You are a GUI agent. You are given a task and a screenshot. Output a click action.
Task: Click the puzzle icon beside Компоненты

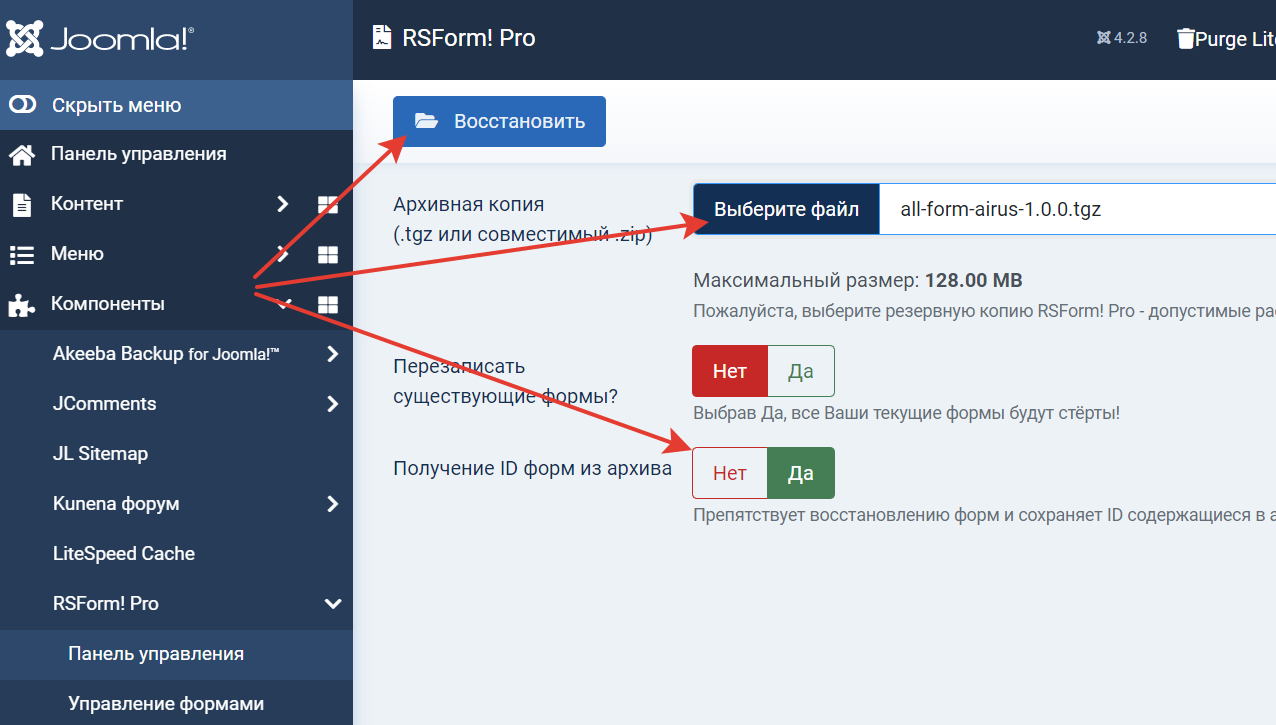point(22,304)
